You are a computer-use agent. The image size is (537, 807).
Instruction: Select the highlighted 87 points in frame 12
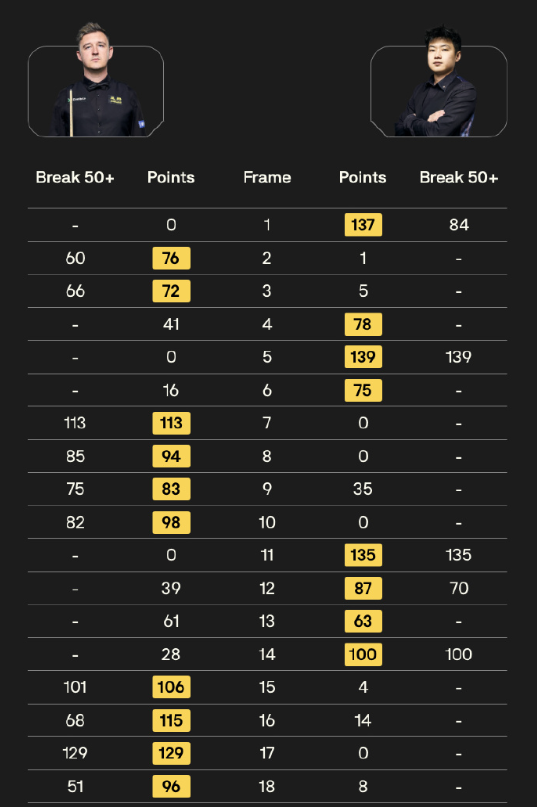coord(363,588)
